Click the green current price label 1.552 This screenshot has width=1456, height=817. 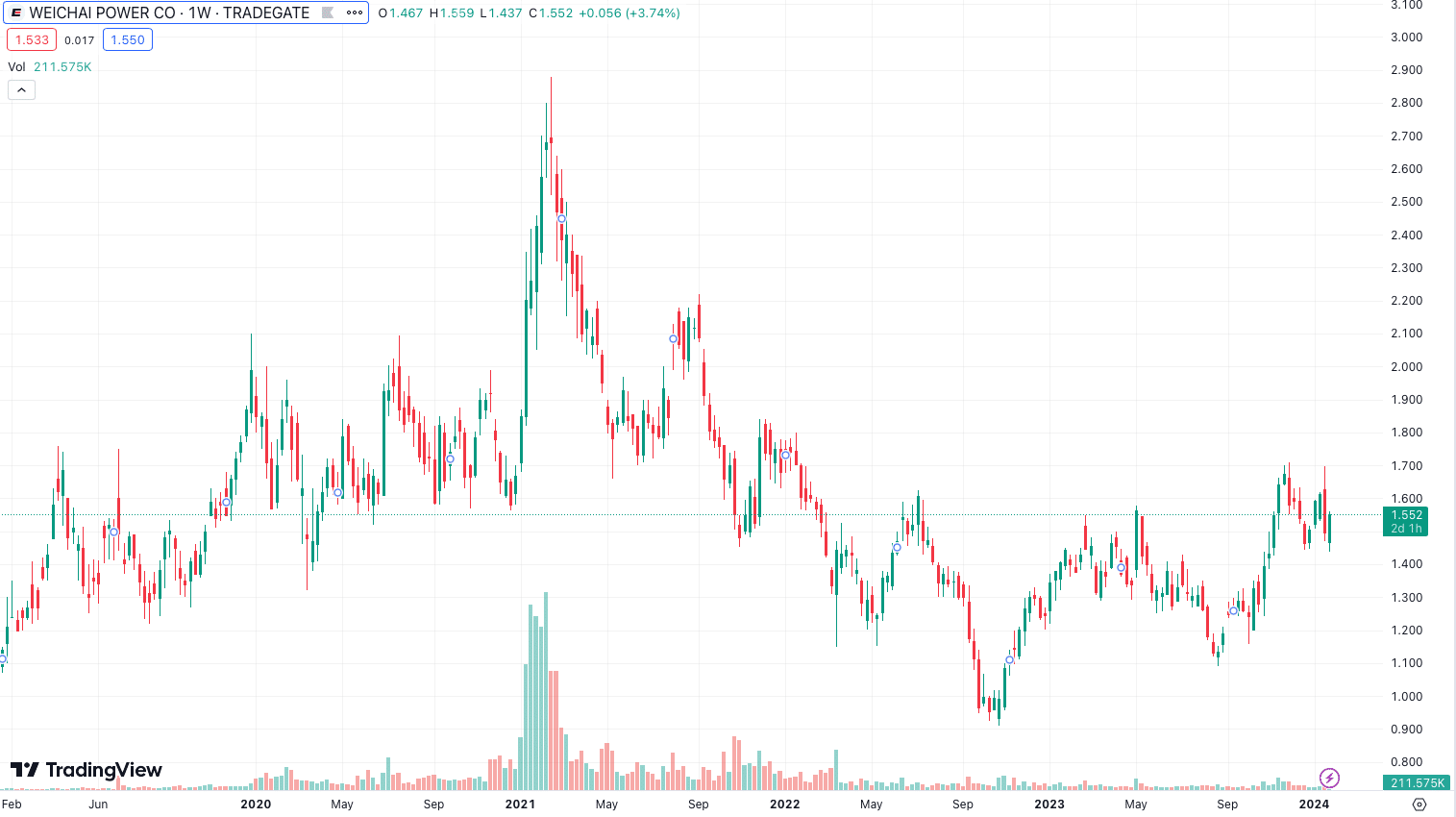(x=1406, y=521)
